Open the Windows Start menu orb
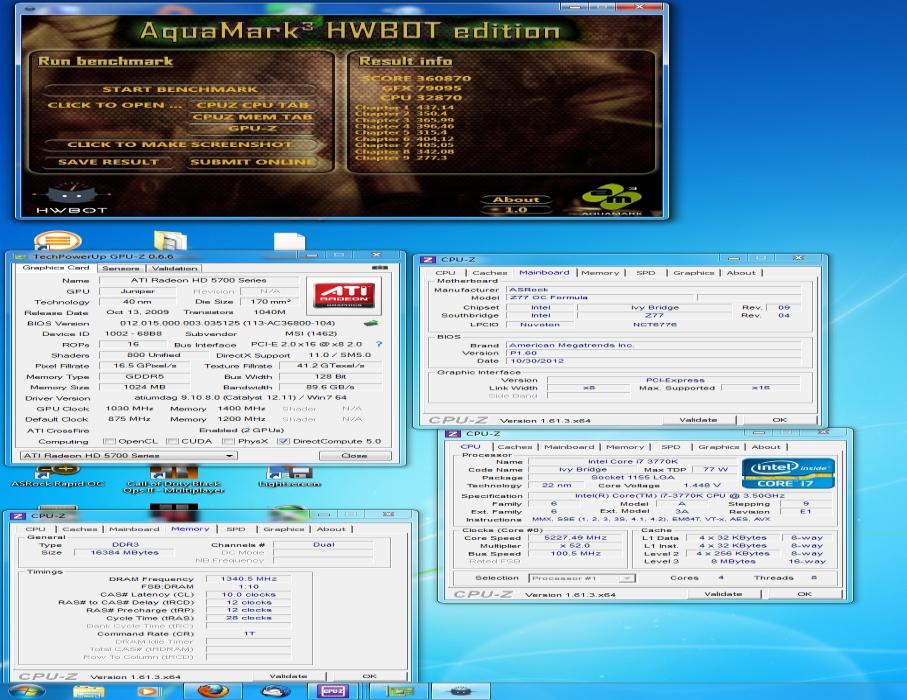Viewport: 907px width, 700px height. (x=27, y=691)
